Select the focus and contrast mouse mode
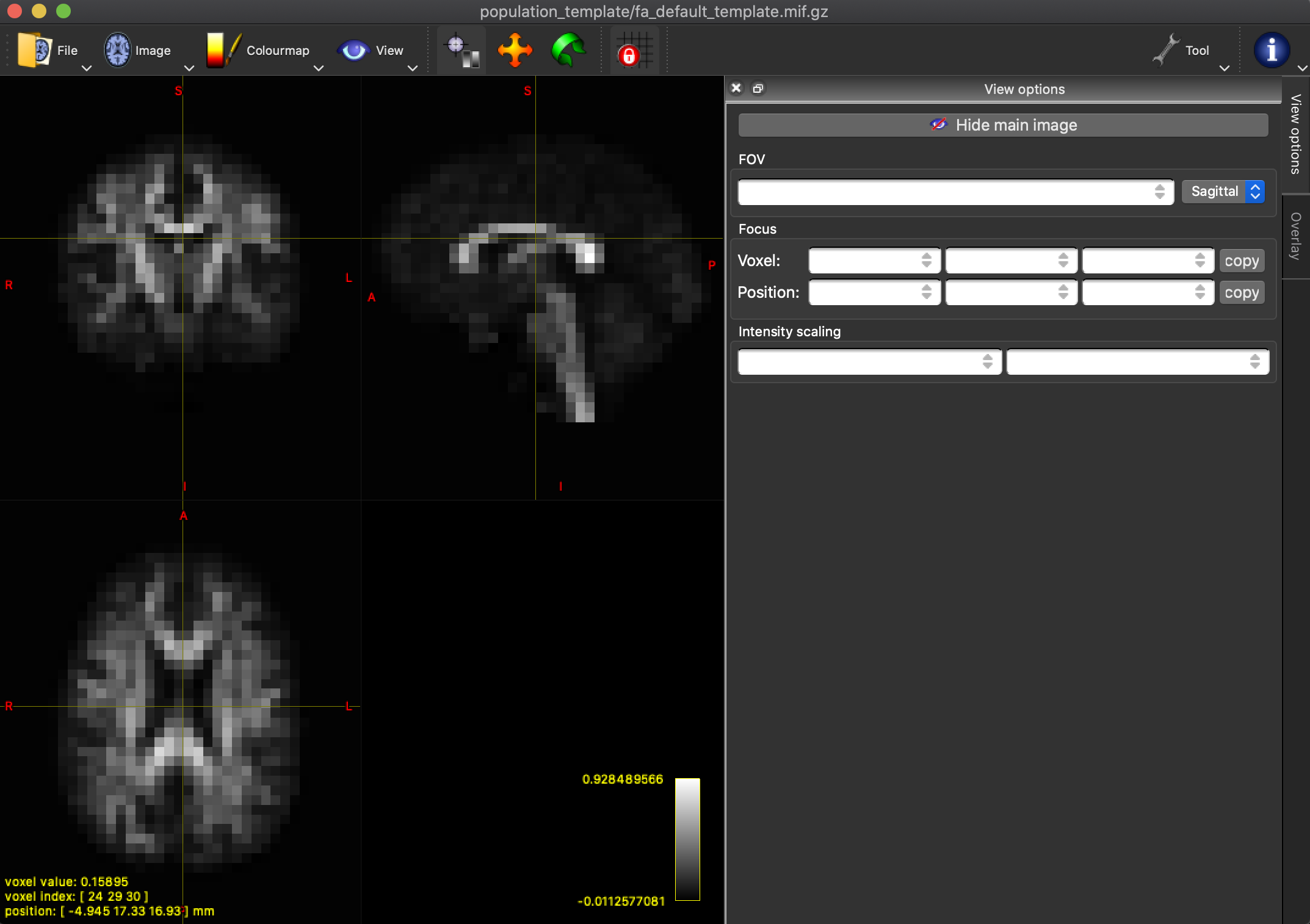Screen dimensions: 1310x924 (461, 50)
